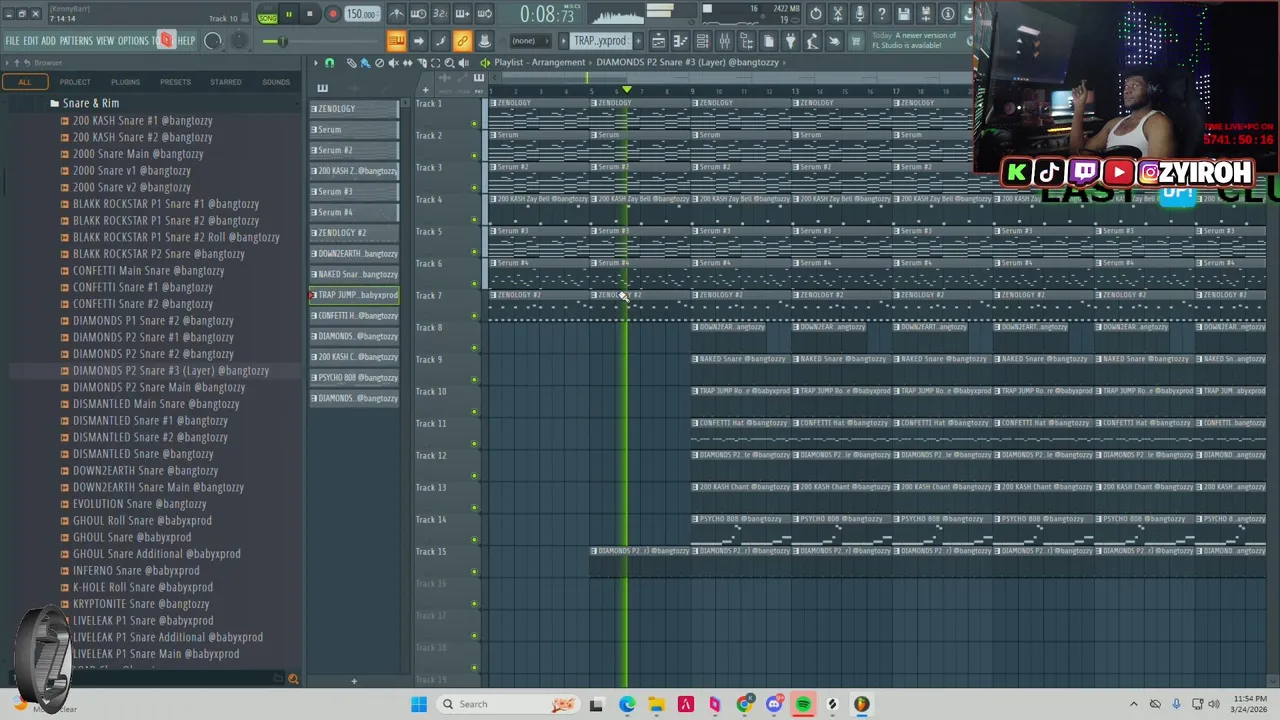This screenshot has width=1280, height=720.
Task: Select the playlist Zoom magnifier tool
Action: (449, 63)
